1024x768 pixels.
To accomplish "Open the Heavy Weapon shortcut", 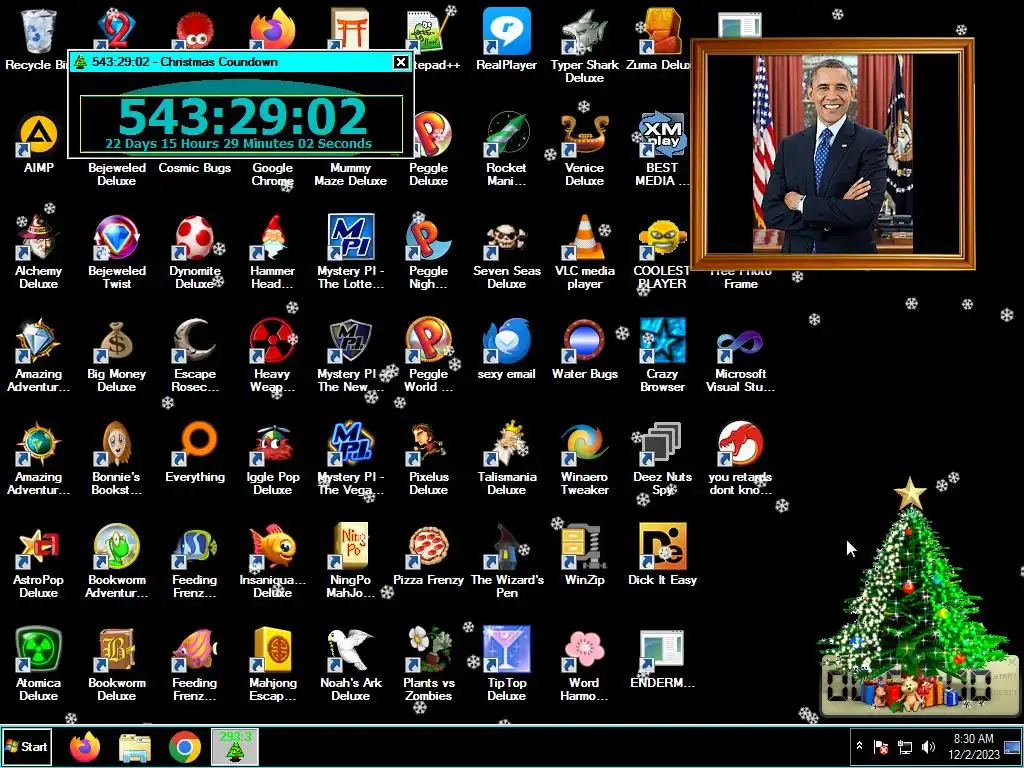I will pos(272,355).
